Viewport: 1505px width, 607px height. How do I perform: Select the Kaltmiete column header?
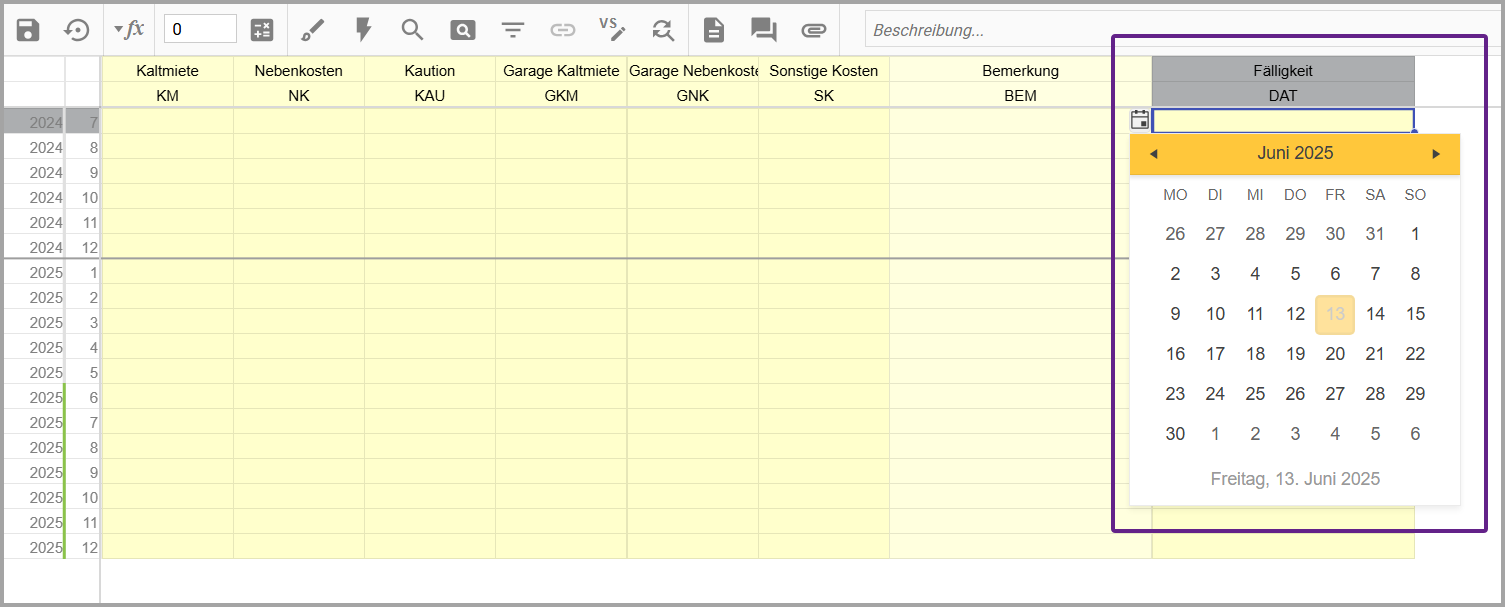167,71
